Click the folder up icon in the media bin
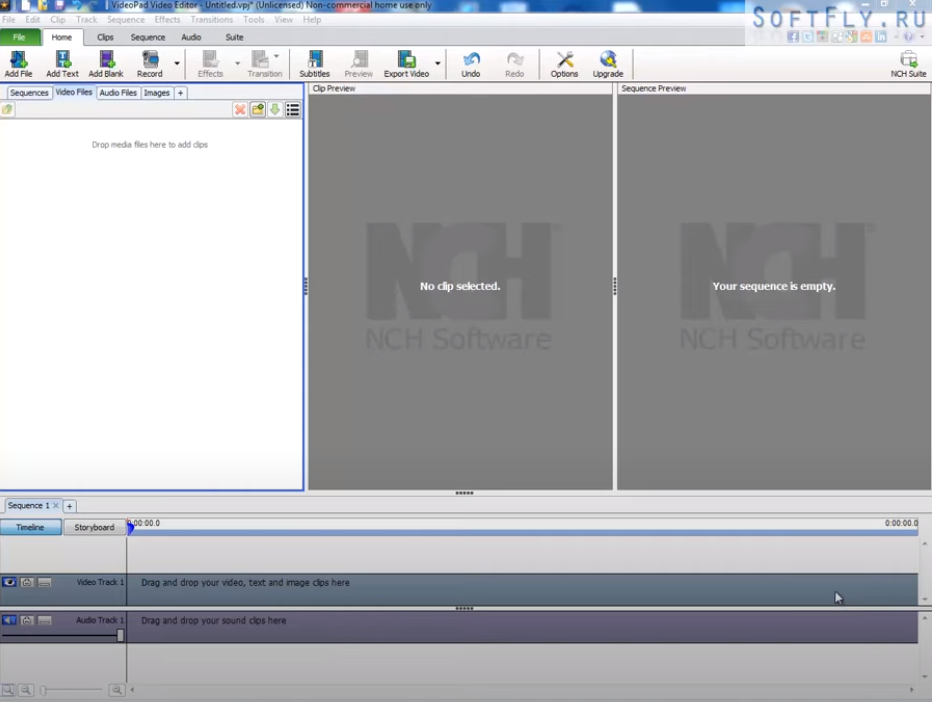 click(x=7, y=109)
